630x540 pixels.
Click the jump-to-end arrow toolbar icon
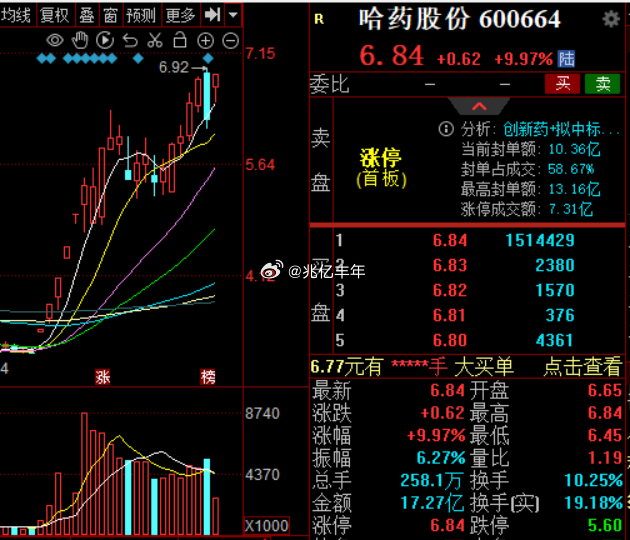point(213,15)
